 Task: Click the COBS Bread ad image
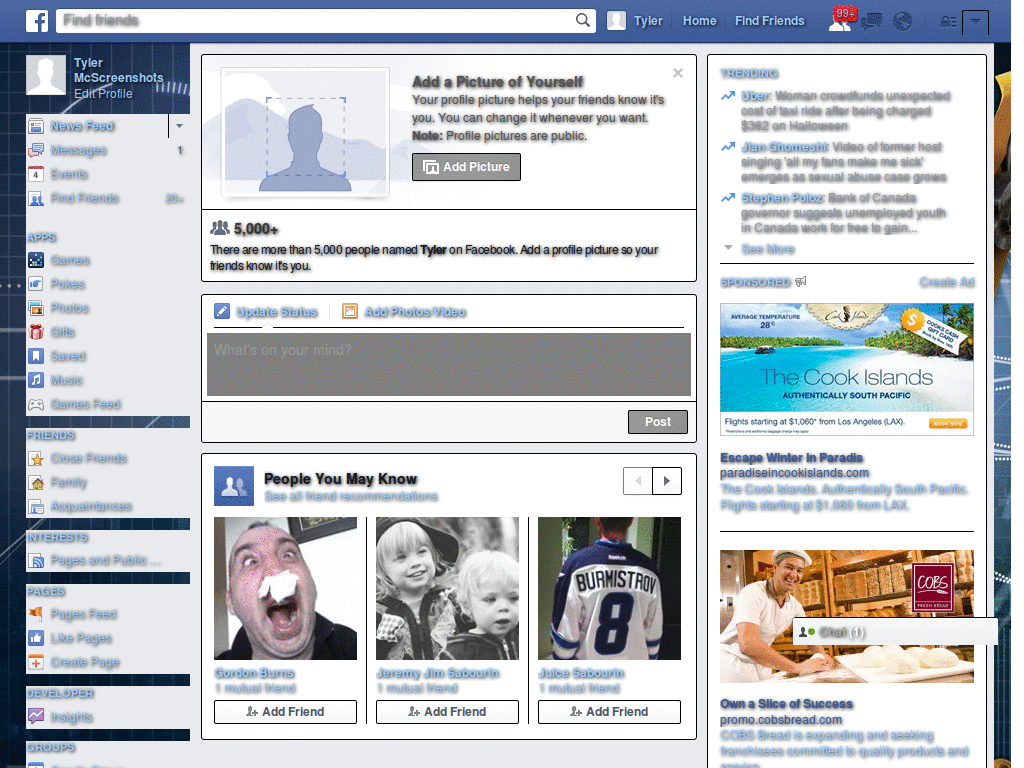coord(847,616)
